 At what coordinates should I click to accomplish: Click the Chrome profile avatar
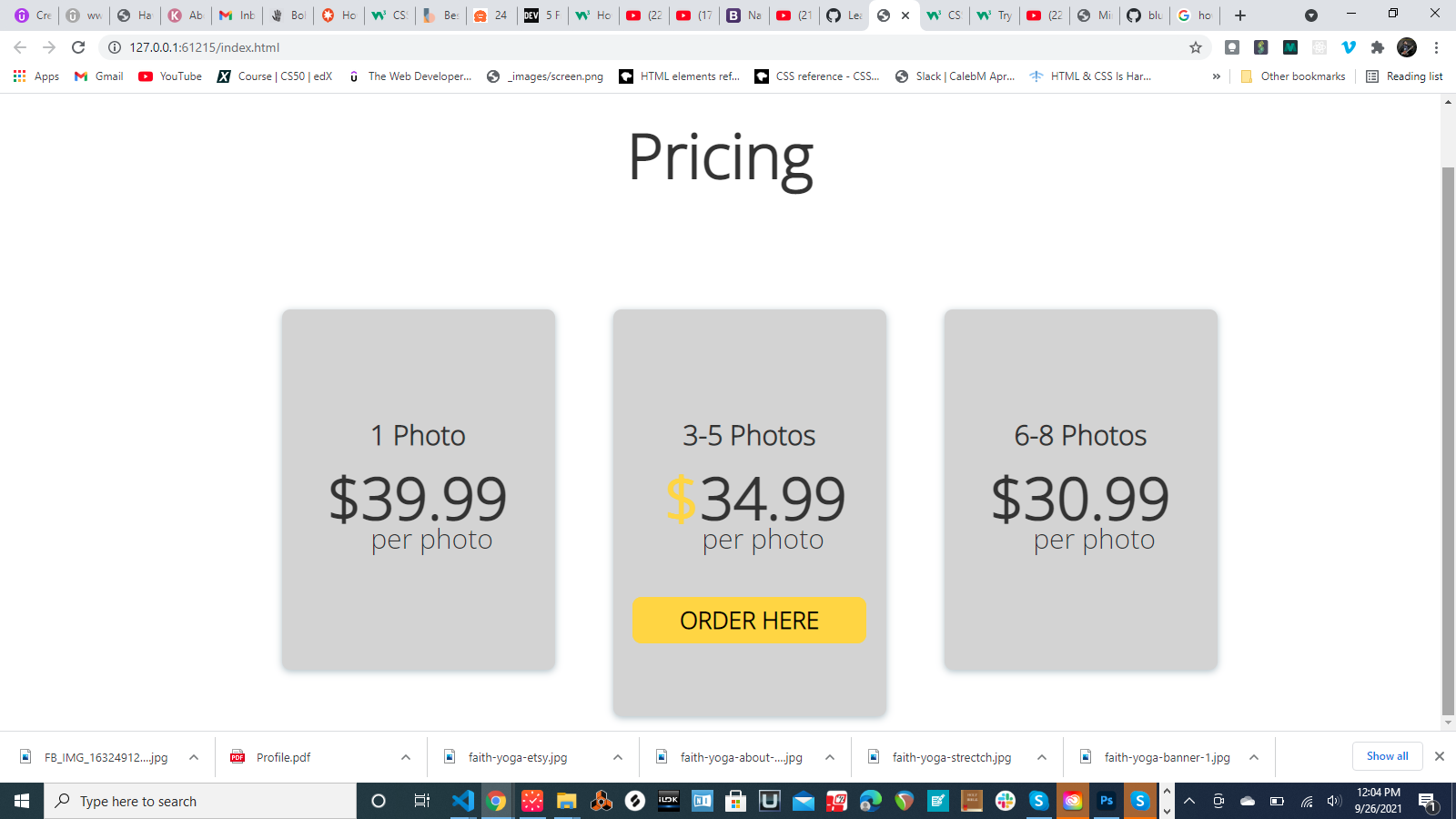(1407, 47)
